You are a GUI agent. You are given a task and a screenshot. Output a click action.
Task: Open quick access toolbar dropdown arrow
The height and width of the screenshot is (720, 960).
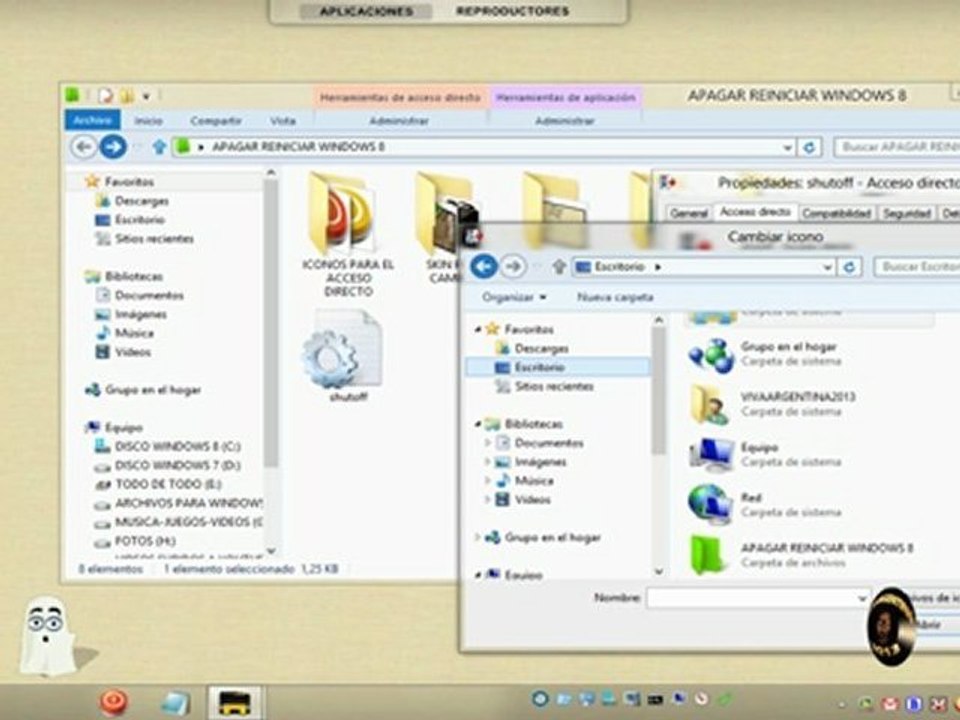146,96
